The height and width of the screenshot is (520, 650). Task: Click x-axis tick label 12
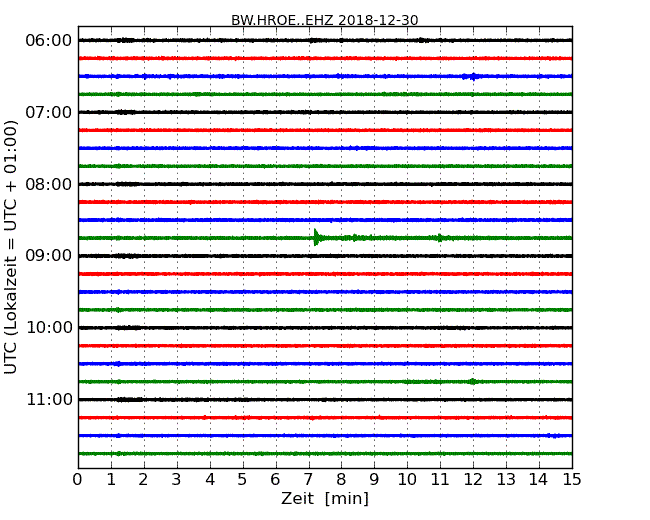[473, 480]
